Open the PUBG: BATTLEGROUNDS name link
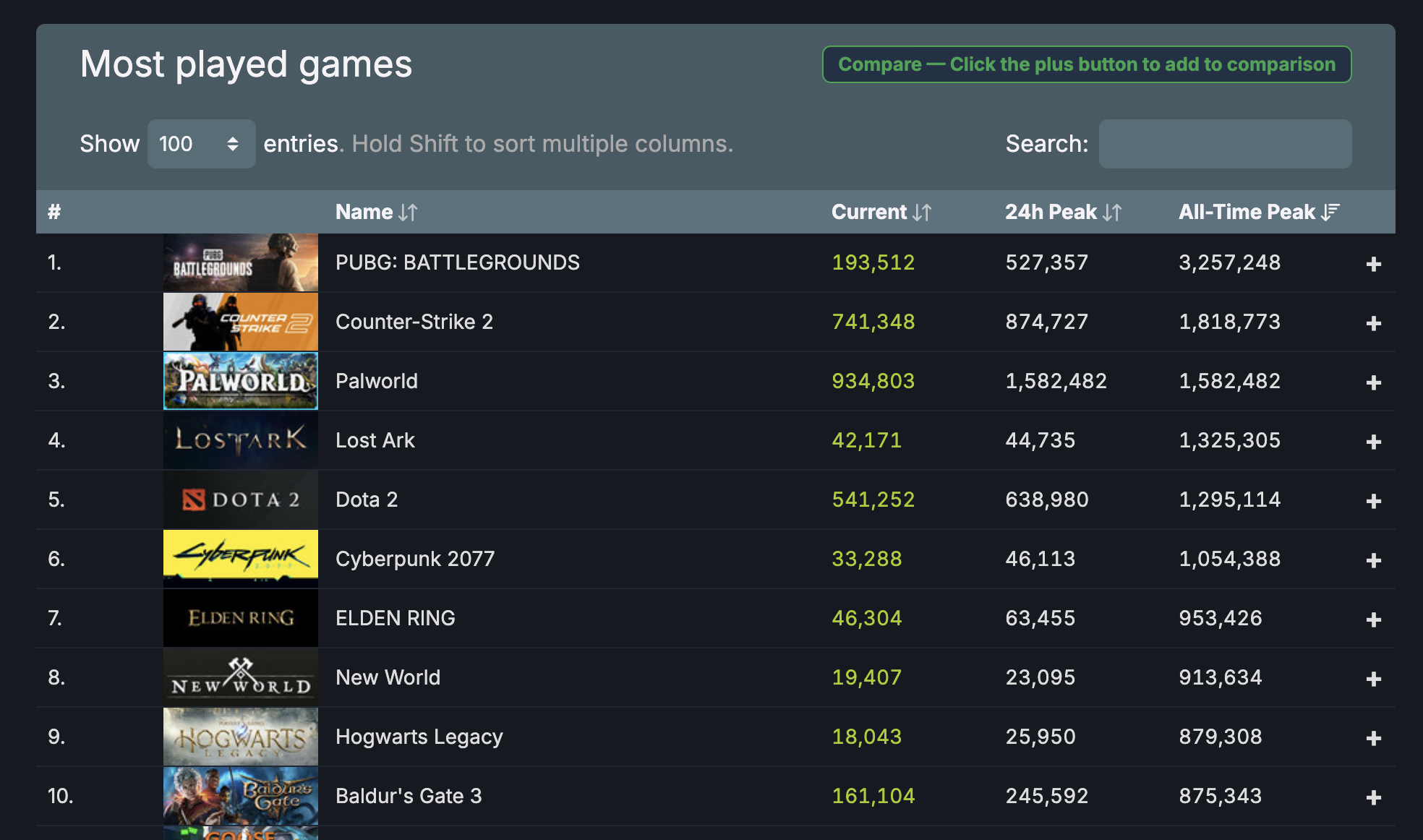 point(458,262)
